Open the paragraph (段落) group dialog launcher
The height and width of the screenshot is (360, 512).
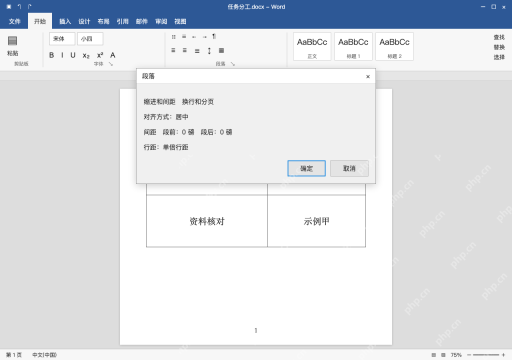tap(233, 64)
